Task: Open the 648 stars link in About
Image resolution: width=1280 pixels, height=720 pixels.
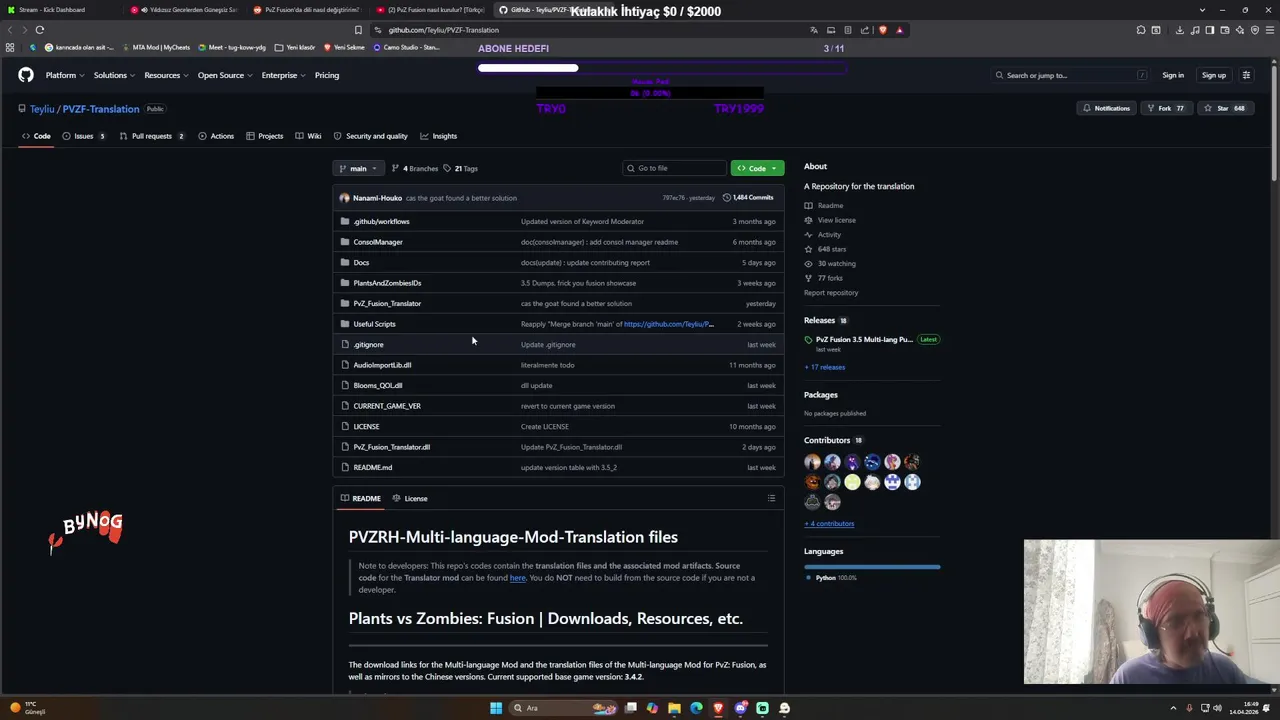Action: point(832,249)
